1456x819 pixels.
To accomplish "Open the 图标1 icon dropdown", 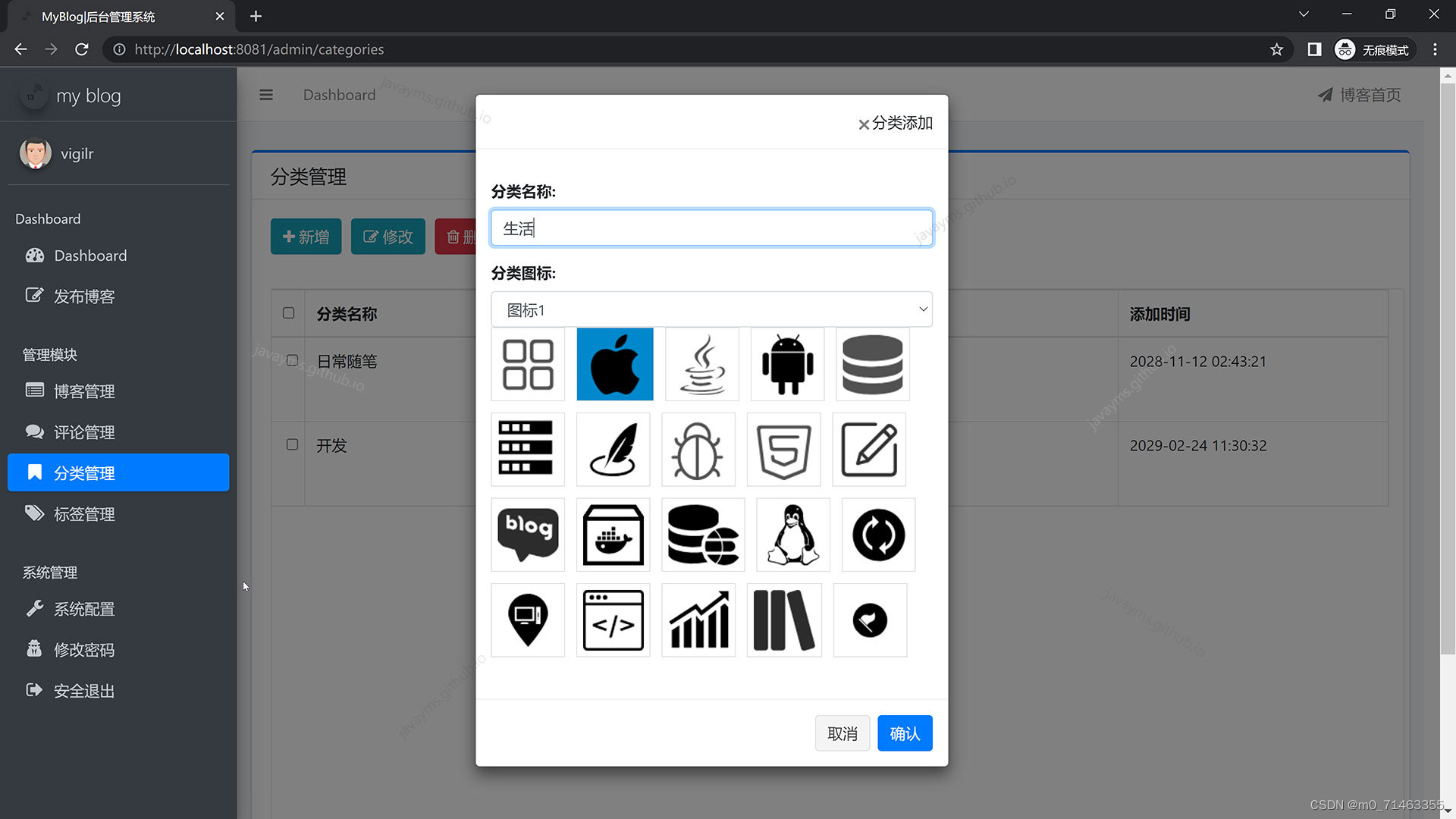I will tap(711, 310).
